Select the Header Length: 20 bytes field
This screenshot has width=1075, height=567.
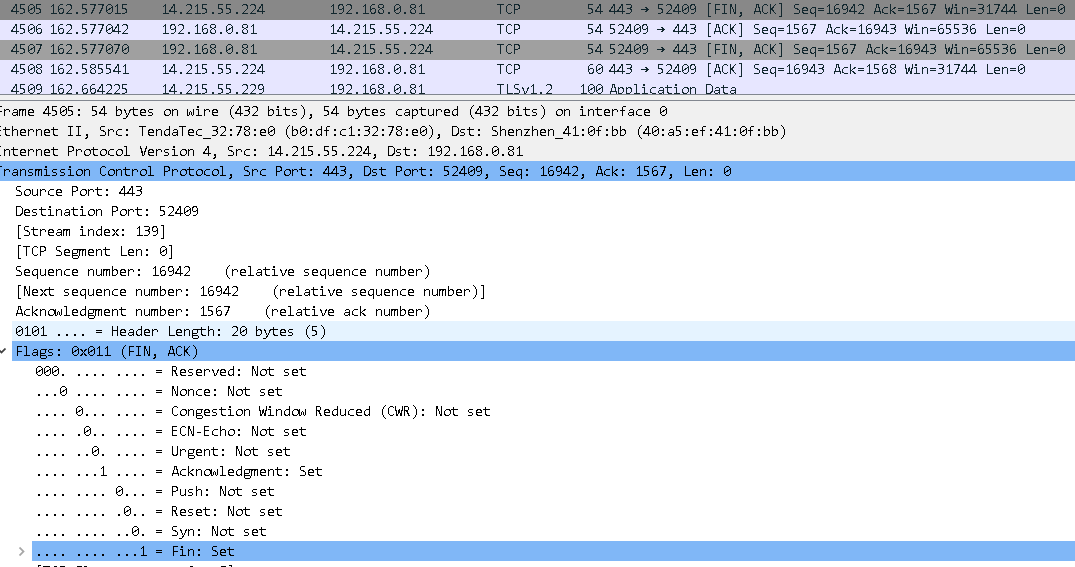point(170,331)
